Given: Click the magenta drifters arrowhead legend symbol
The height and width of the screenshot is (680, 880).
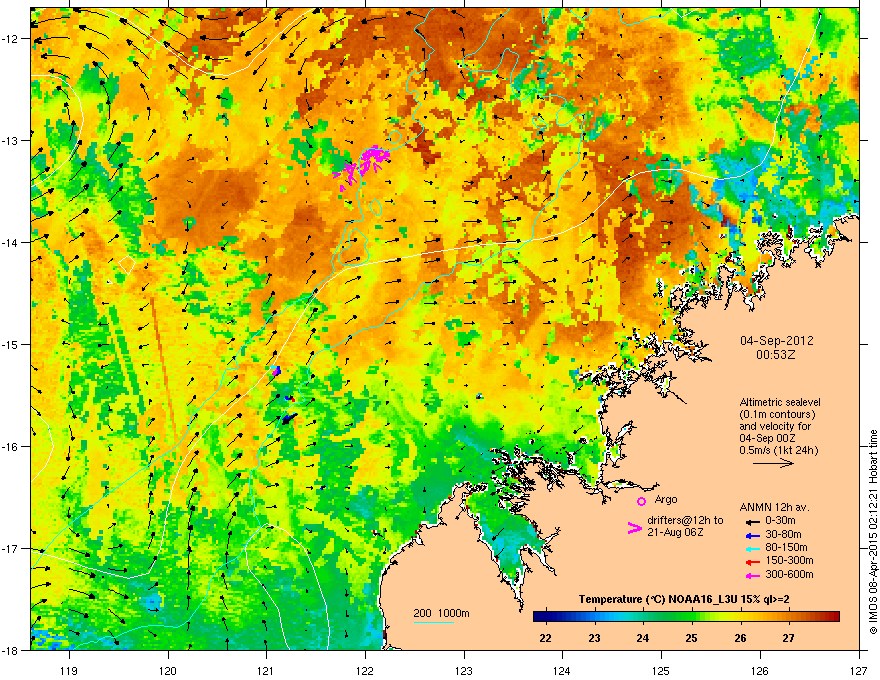Looking at the screenshot, I should 634,528.
